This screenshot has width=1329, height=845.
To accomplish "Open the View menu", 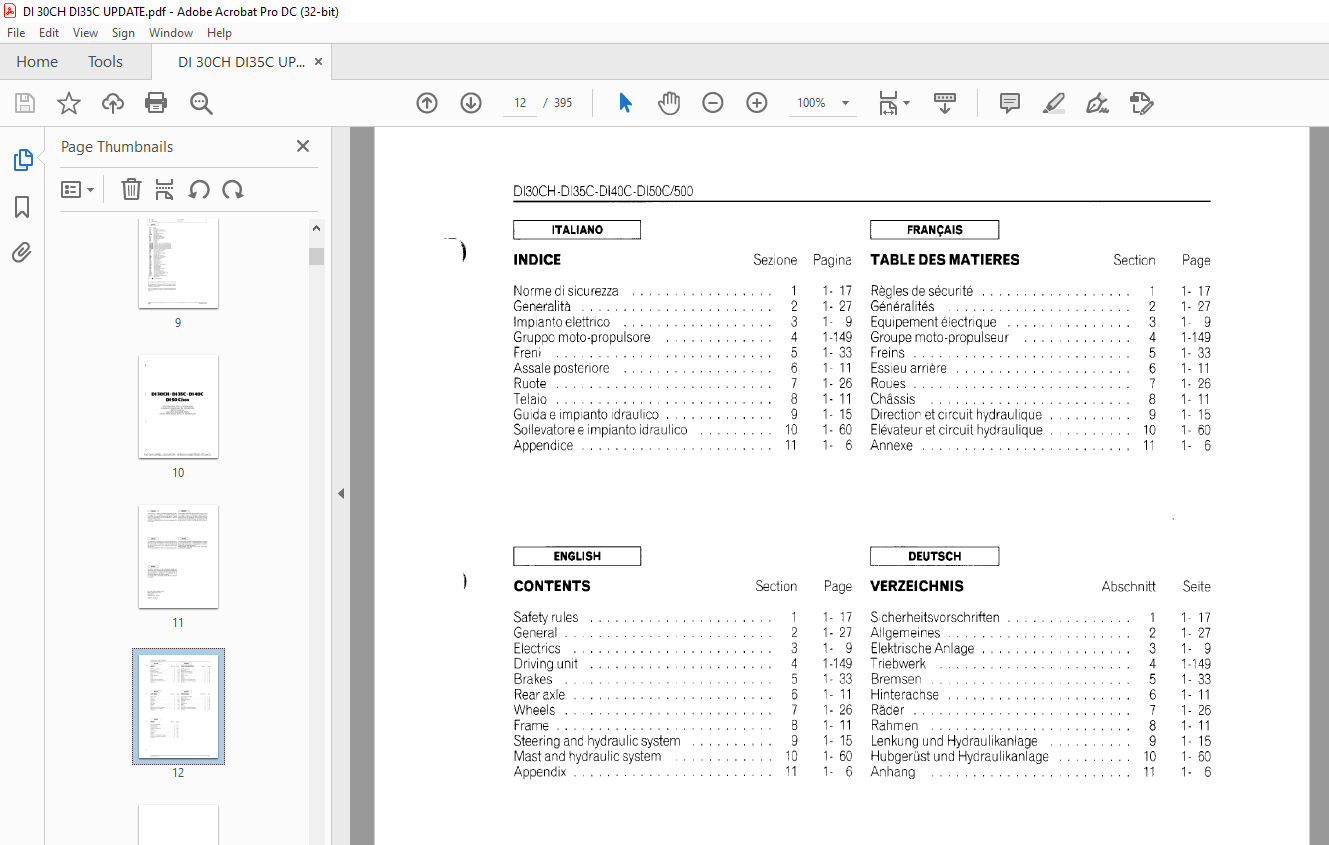I will click(85, 33).
